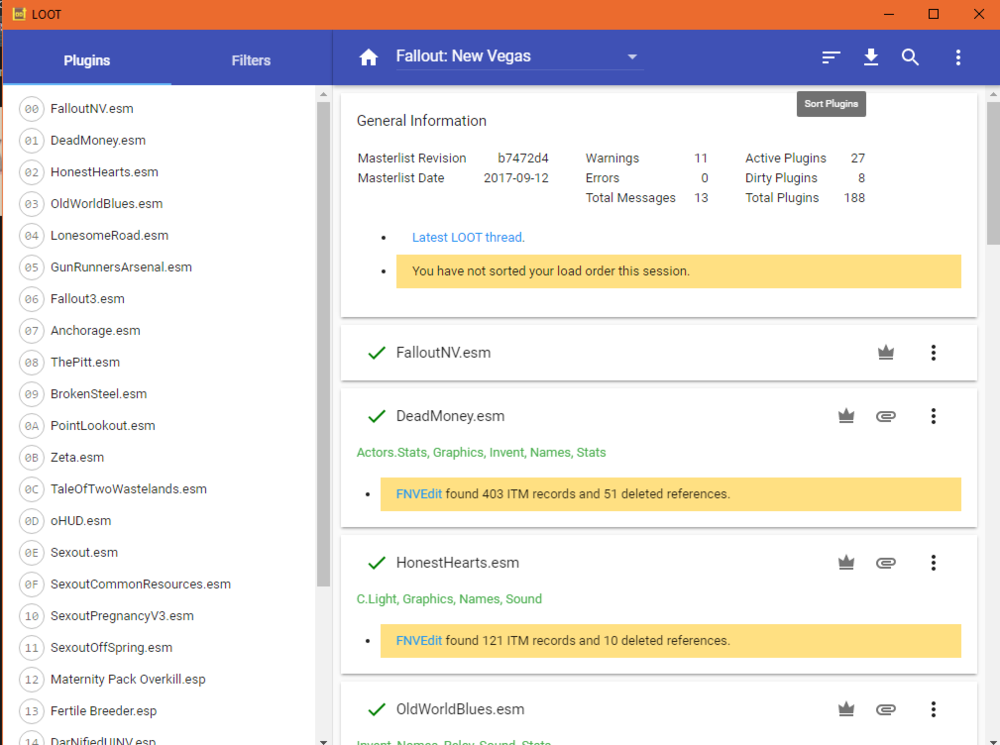
Task: Click the crown icon on OldWorldBlues.esm card
Action: tap(846, 709)
